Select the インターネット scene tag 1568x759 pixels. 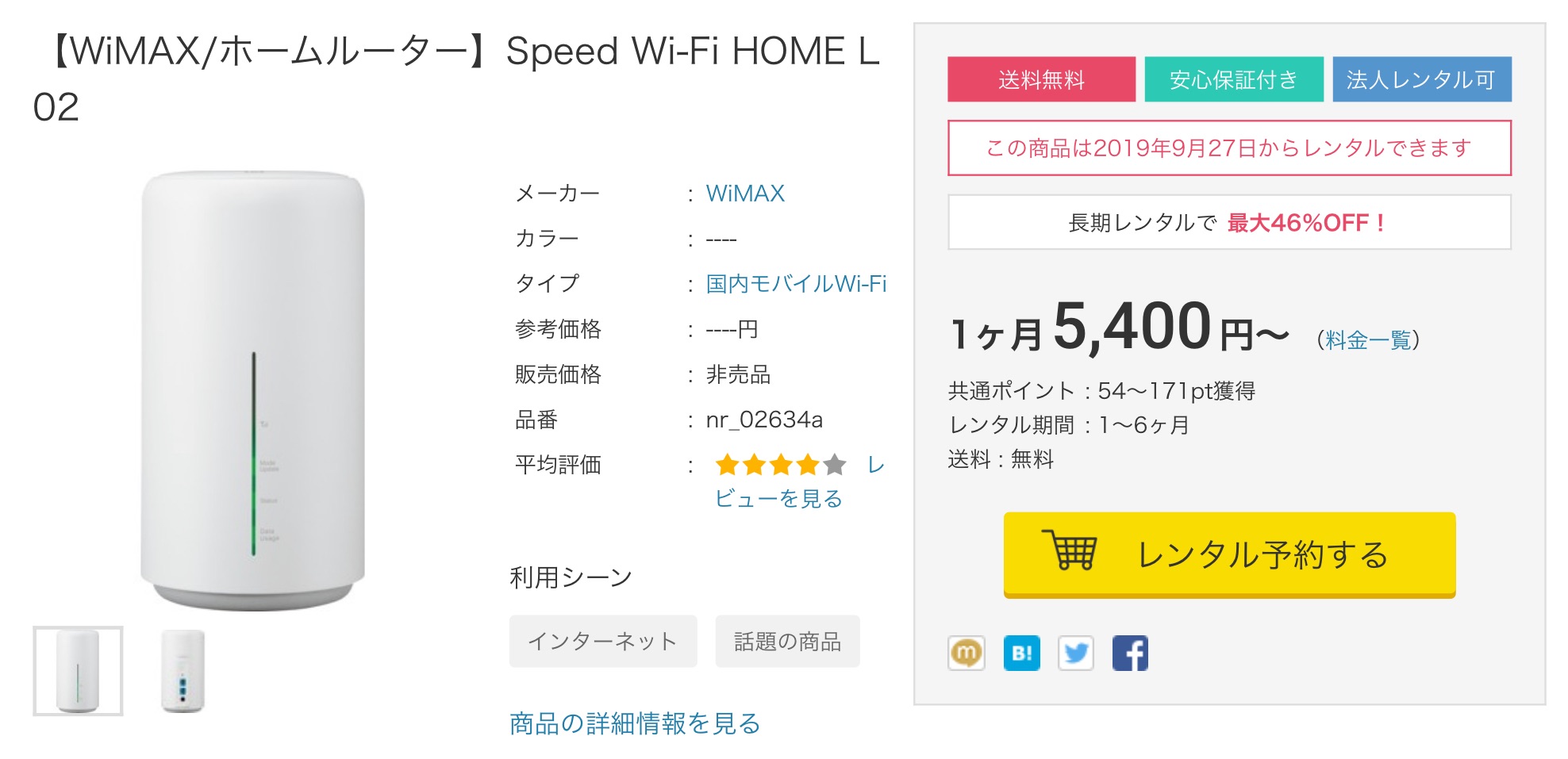coord(603,641)
